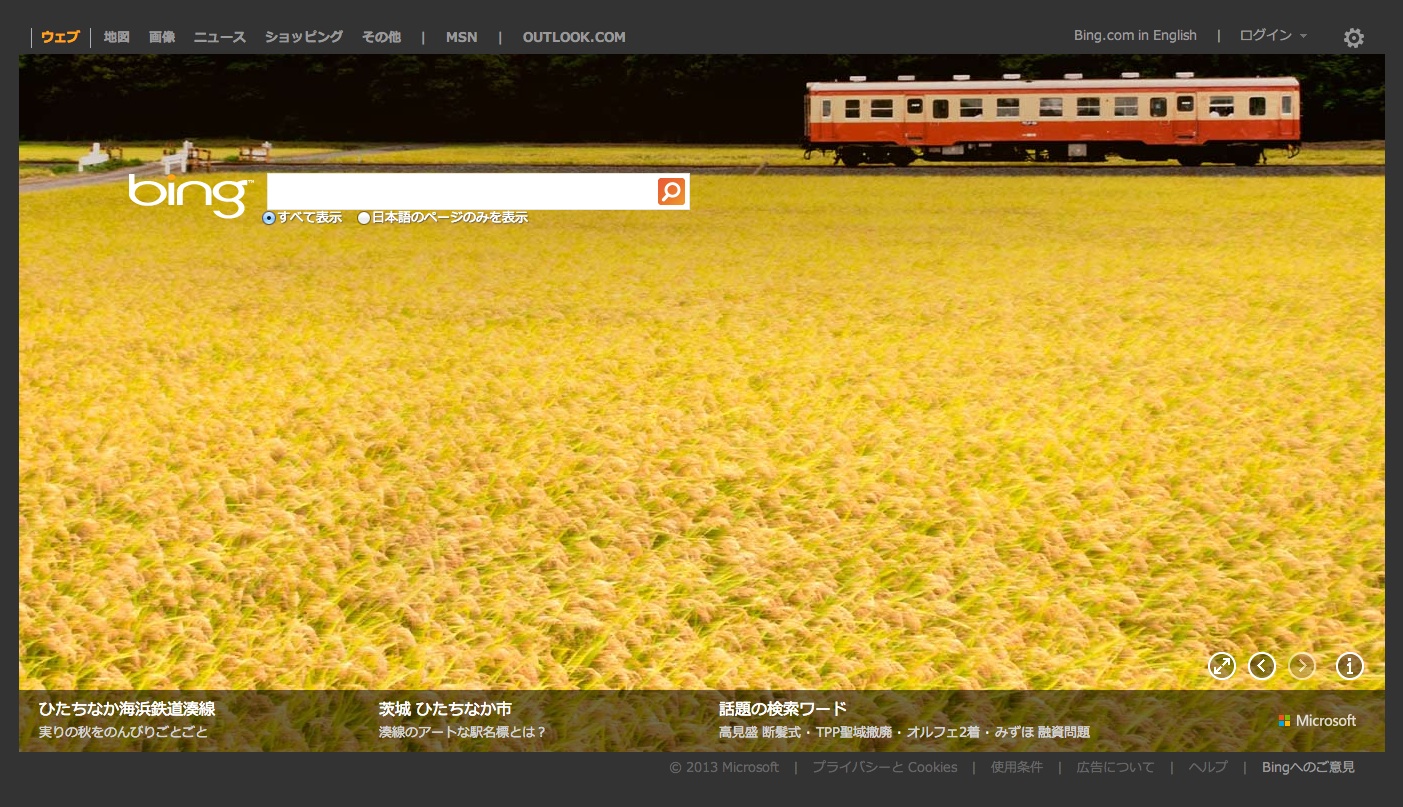Switch to the 地図 tab
The height and width of the screenshot is (807, 1403).
point(117,37)
